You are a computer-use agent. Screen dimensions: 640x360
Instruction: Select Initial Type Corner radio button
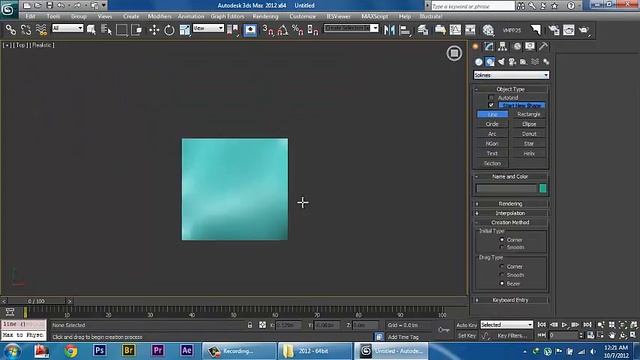coord(502,240)
